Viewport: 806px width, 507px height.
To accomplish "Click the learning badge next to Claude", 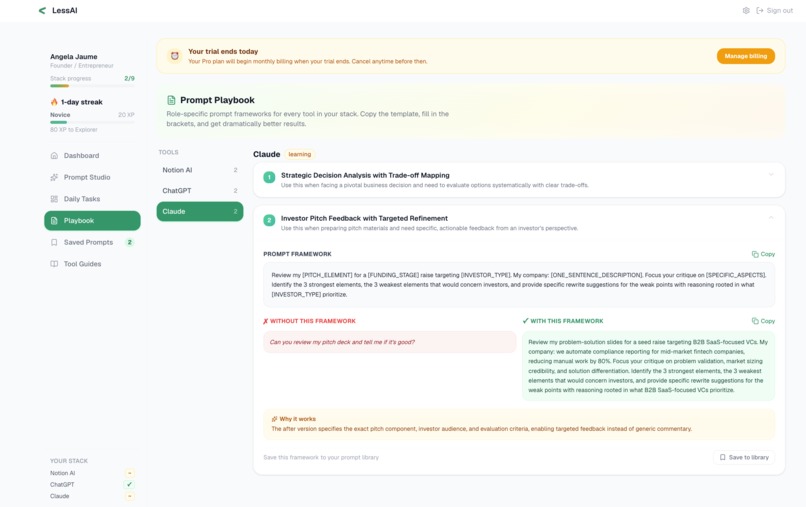I will [x=300, y=154].
